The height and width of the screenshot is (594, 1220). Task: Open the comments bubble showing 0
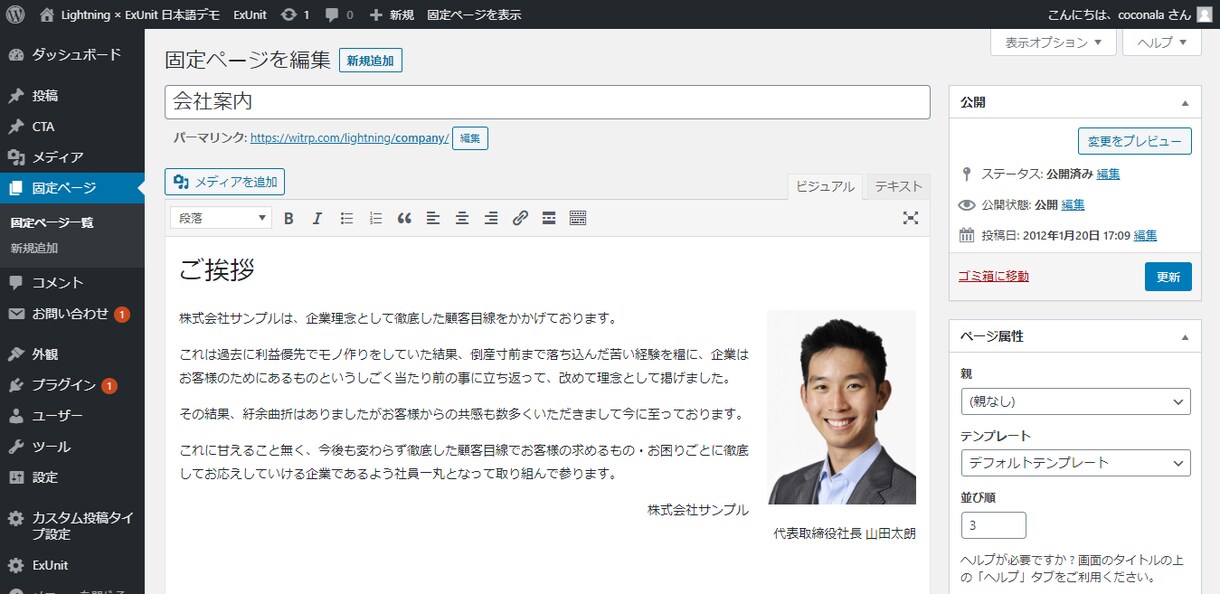tap(339, 15)
